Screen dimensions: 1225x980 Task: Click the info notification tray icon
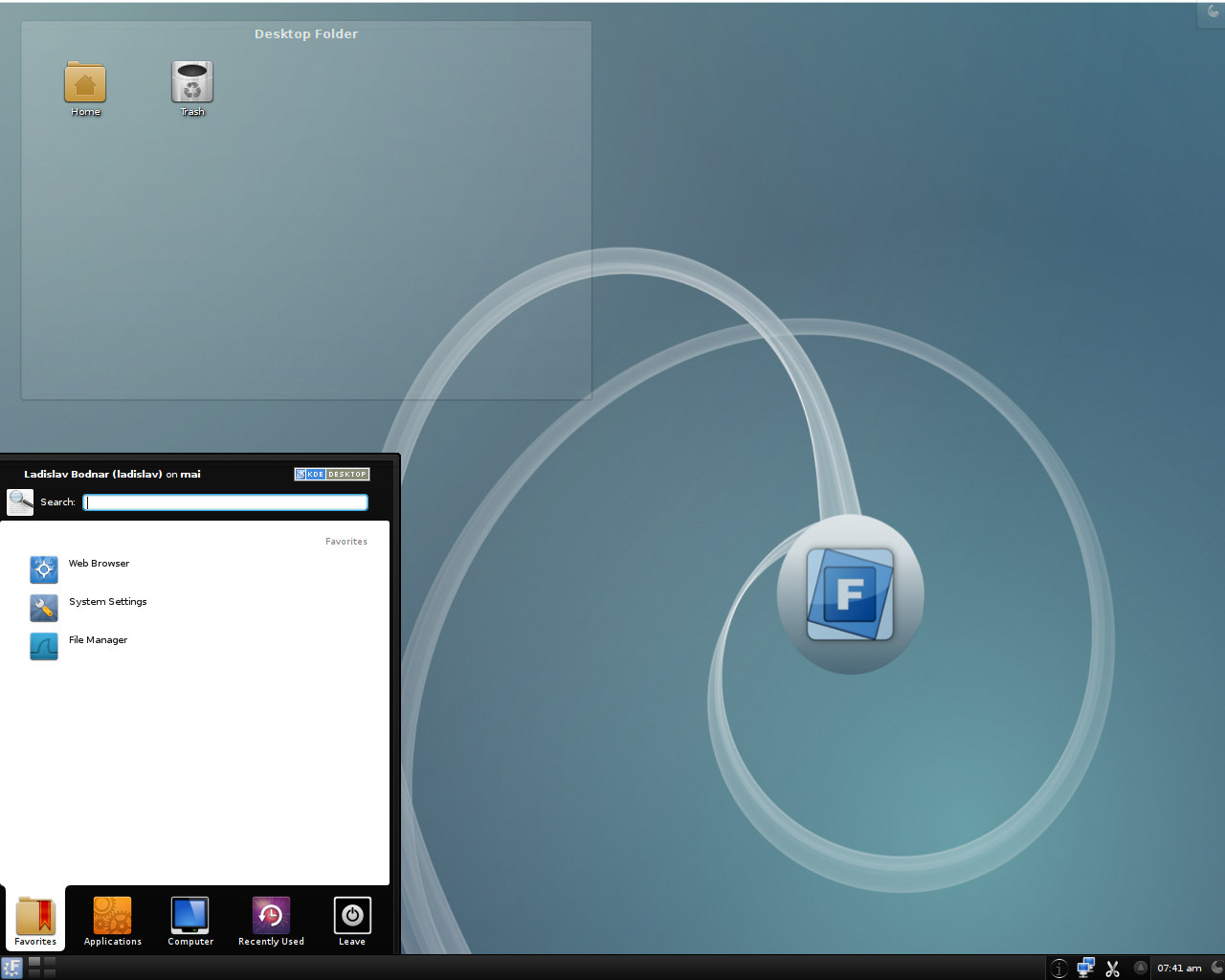1058,969
